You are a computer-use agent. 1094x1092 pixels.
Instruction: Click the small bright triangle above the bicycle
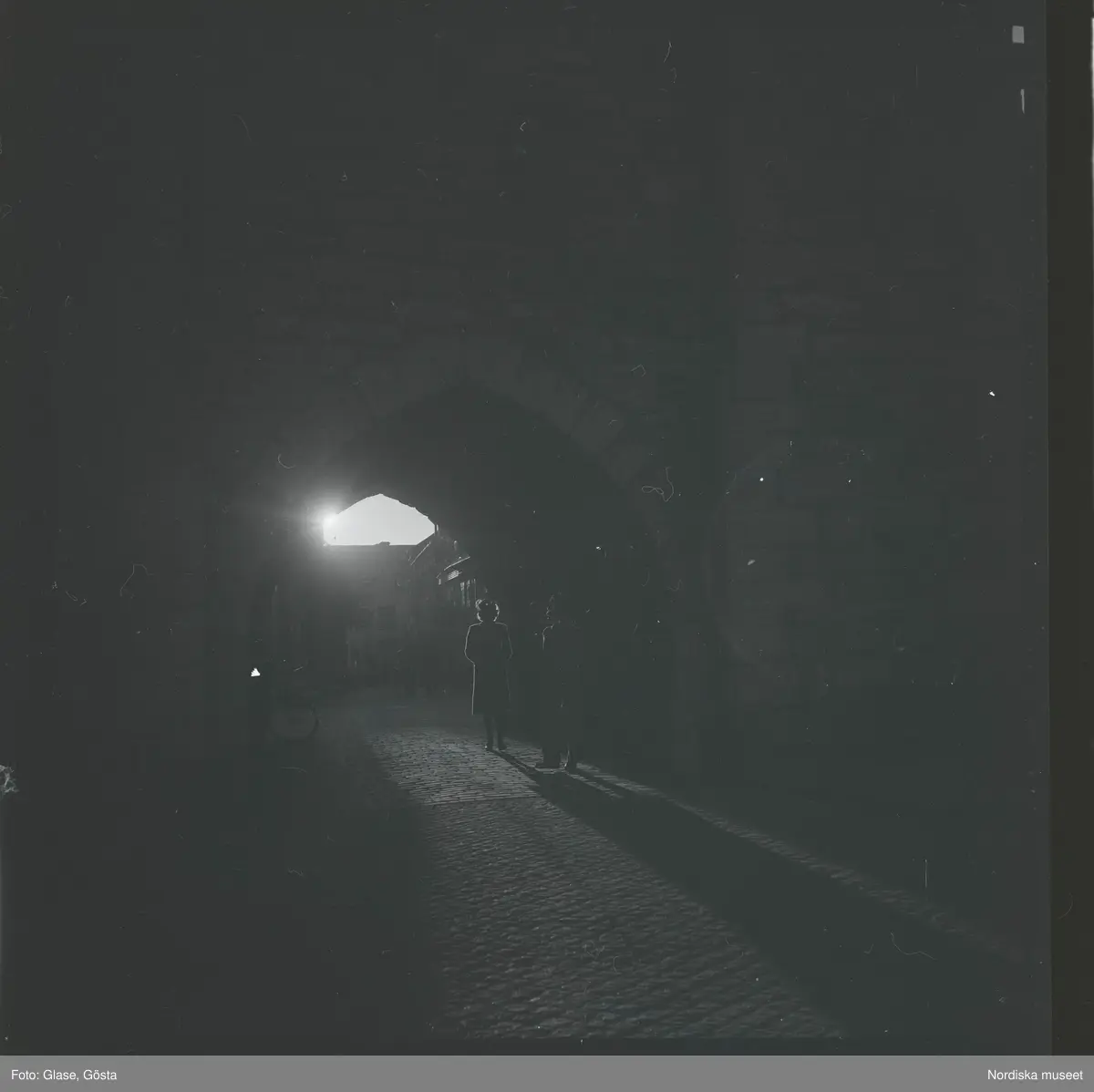pyautogui.click(x=255, y=673)
